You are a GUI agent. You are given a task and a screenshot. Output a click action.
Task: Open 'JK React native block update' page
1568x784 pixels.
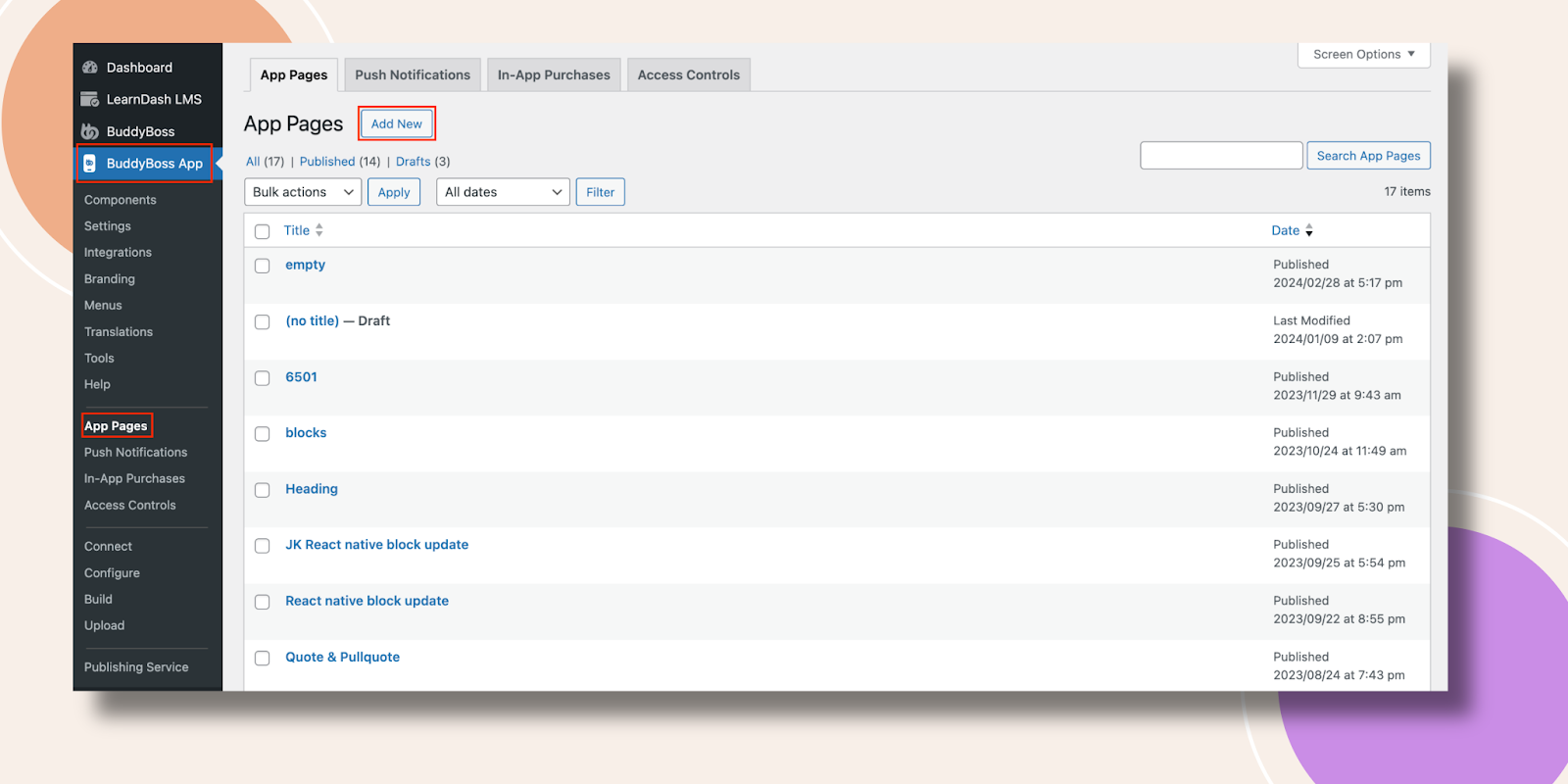[376, 545]
